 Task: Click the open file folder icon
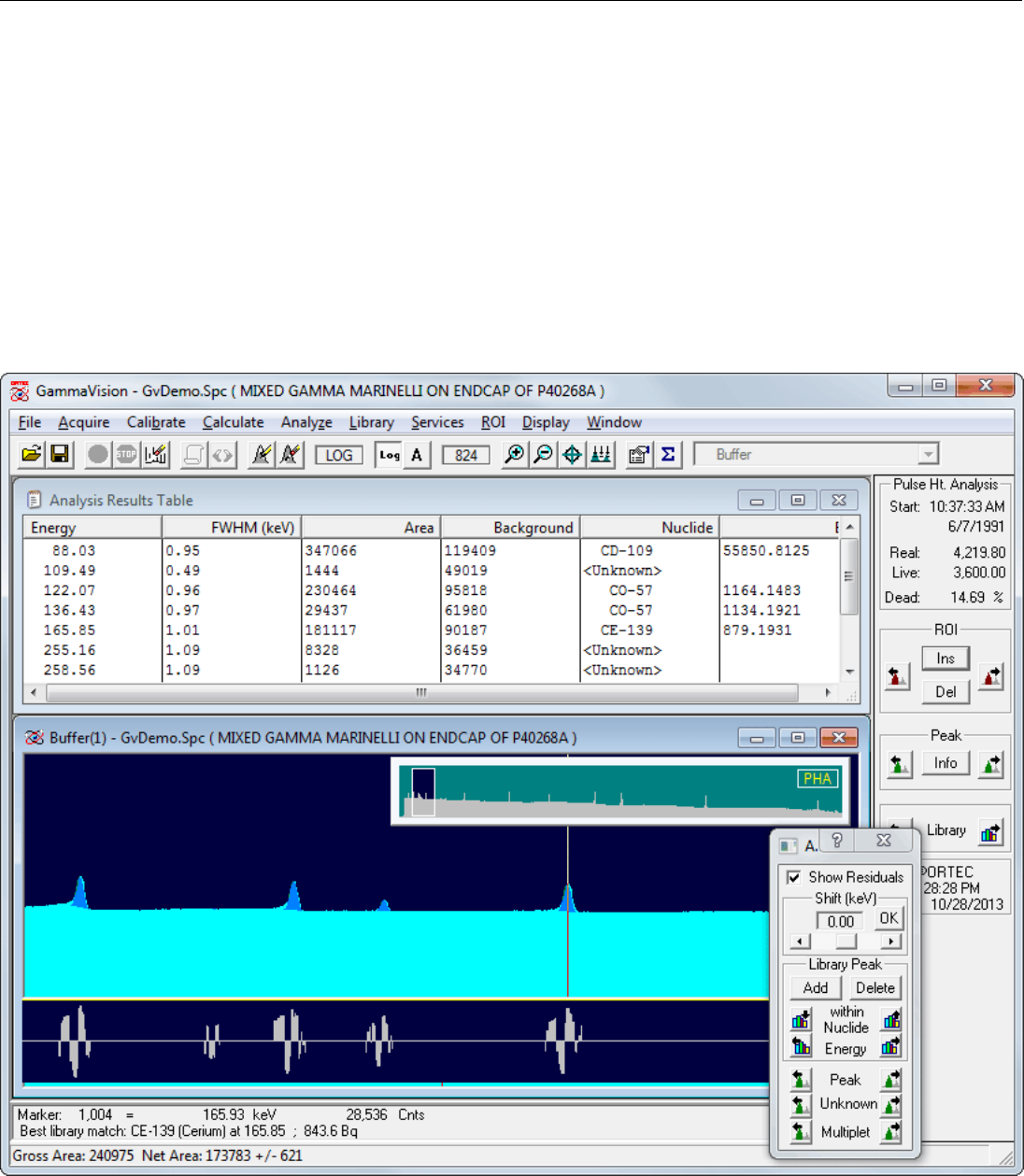click(x=31, y=455)
